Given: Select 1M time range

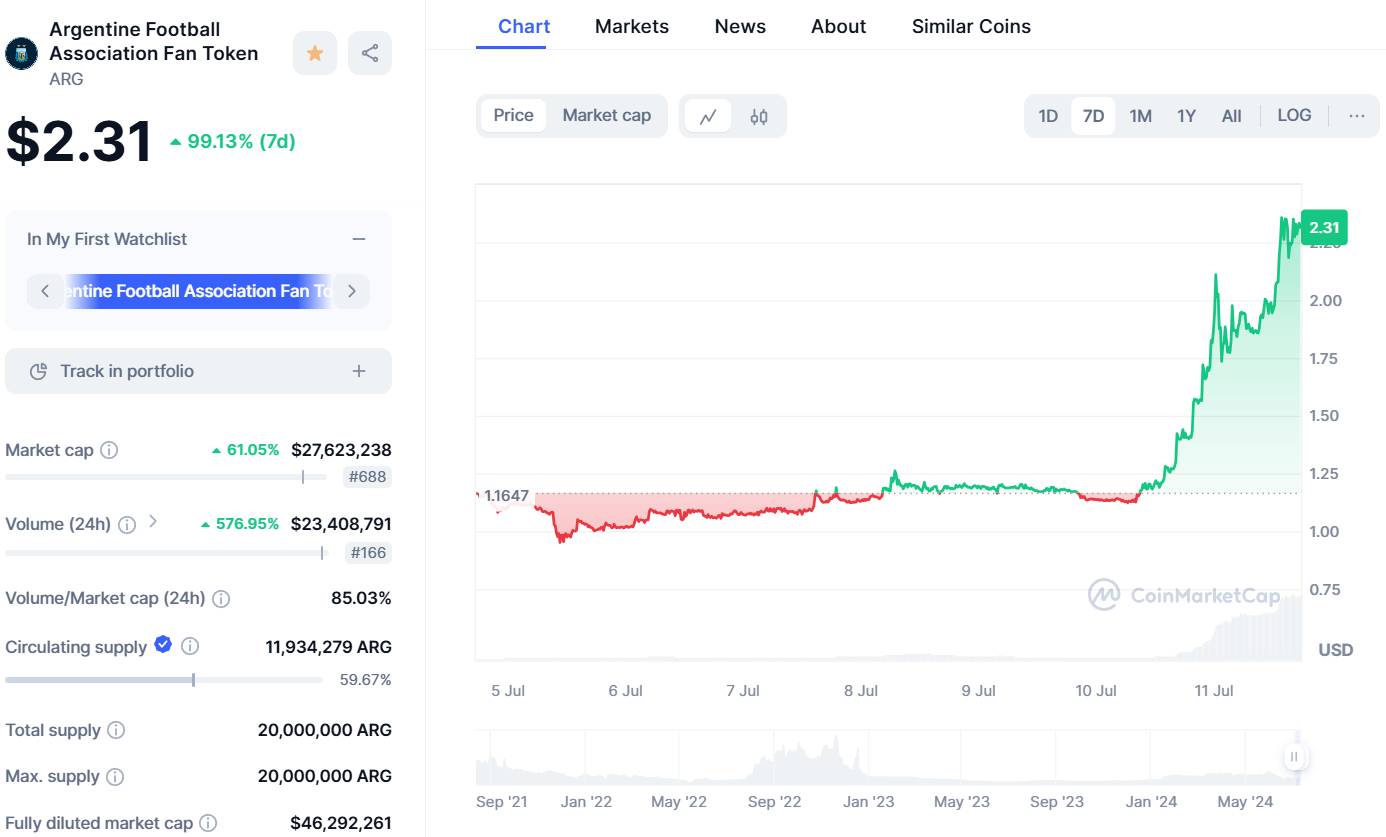Looking at the screenshot, I should (1140, 116).
